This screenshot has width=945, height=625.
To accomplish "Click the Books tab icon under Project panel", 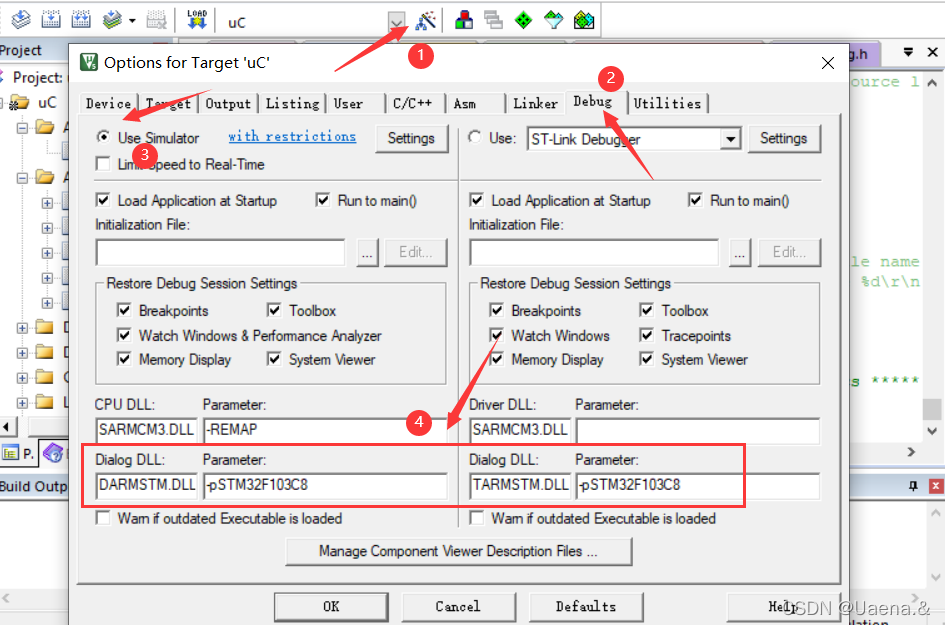I will point(53,453).
